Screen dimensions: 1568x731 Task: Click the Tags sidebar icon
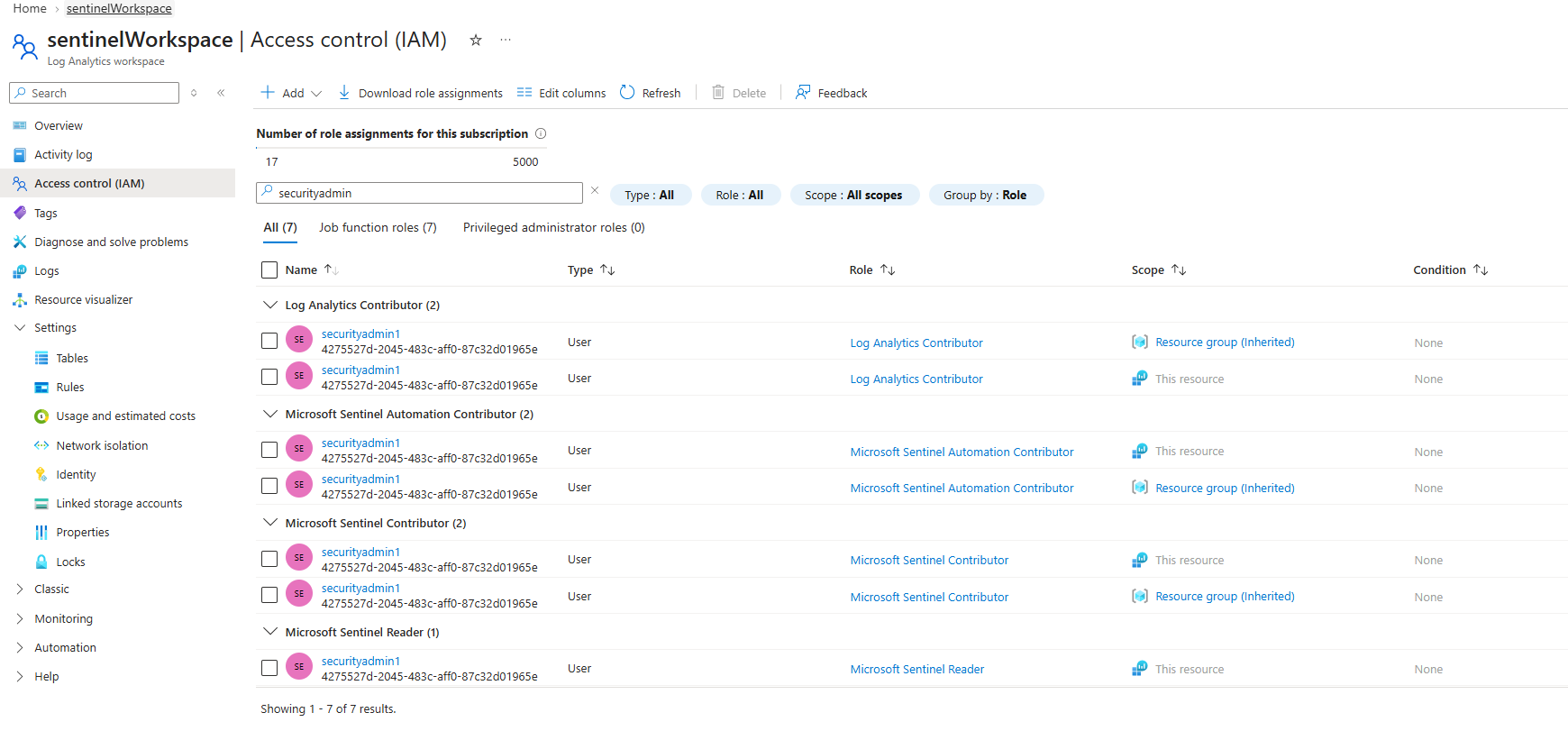[20, 214]
